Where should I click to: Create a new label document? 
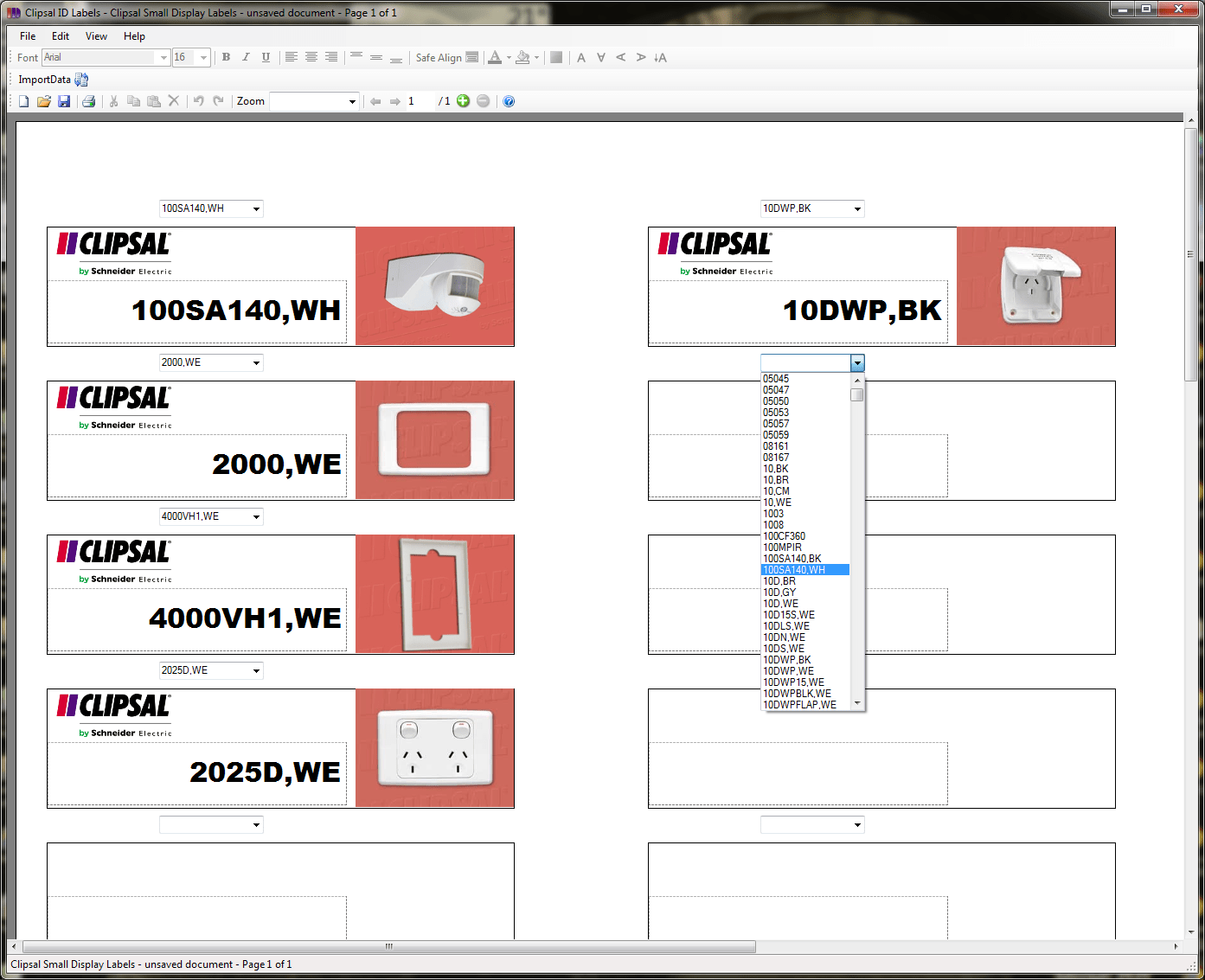(x=23, y=101)
